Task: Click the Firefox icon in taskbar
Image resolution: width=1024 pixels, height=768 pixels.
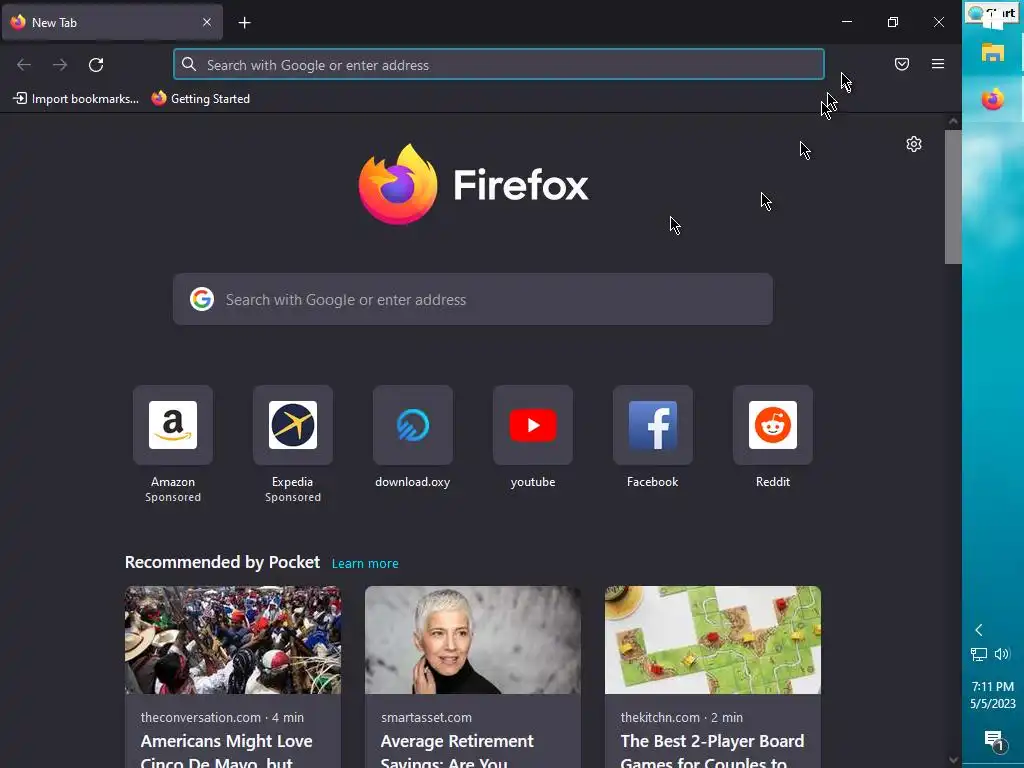Action: point(993,100)
